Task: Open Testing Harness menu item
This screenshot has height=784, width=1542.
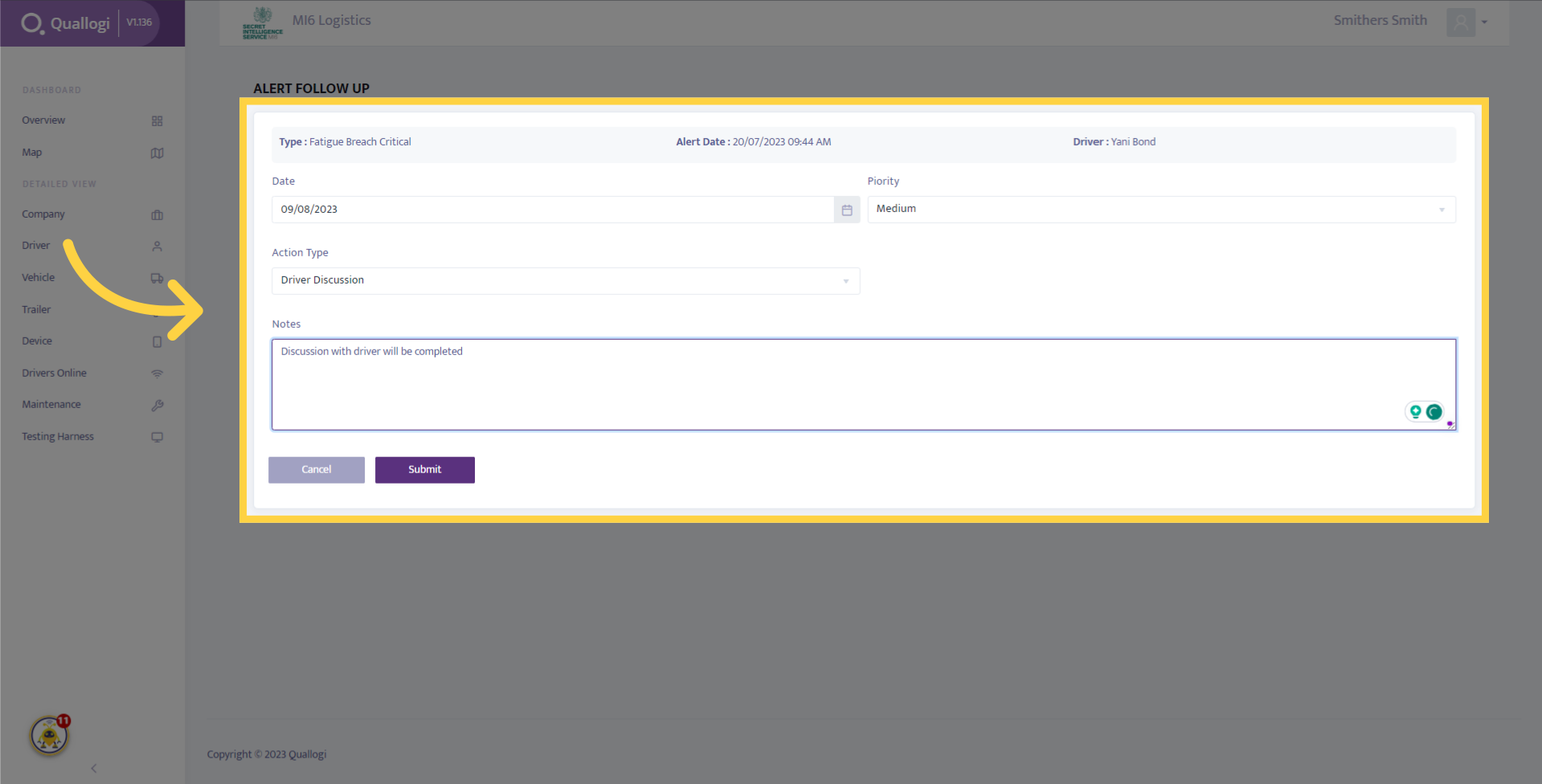Action: click(58, 437)
